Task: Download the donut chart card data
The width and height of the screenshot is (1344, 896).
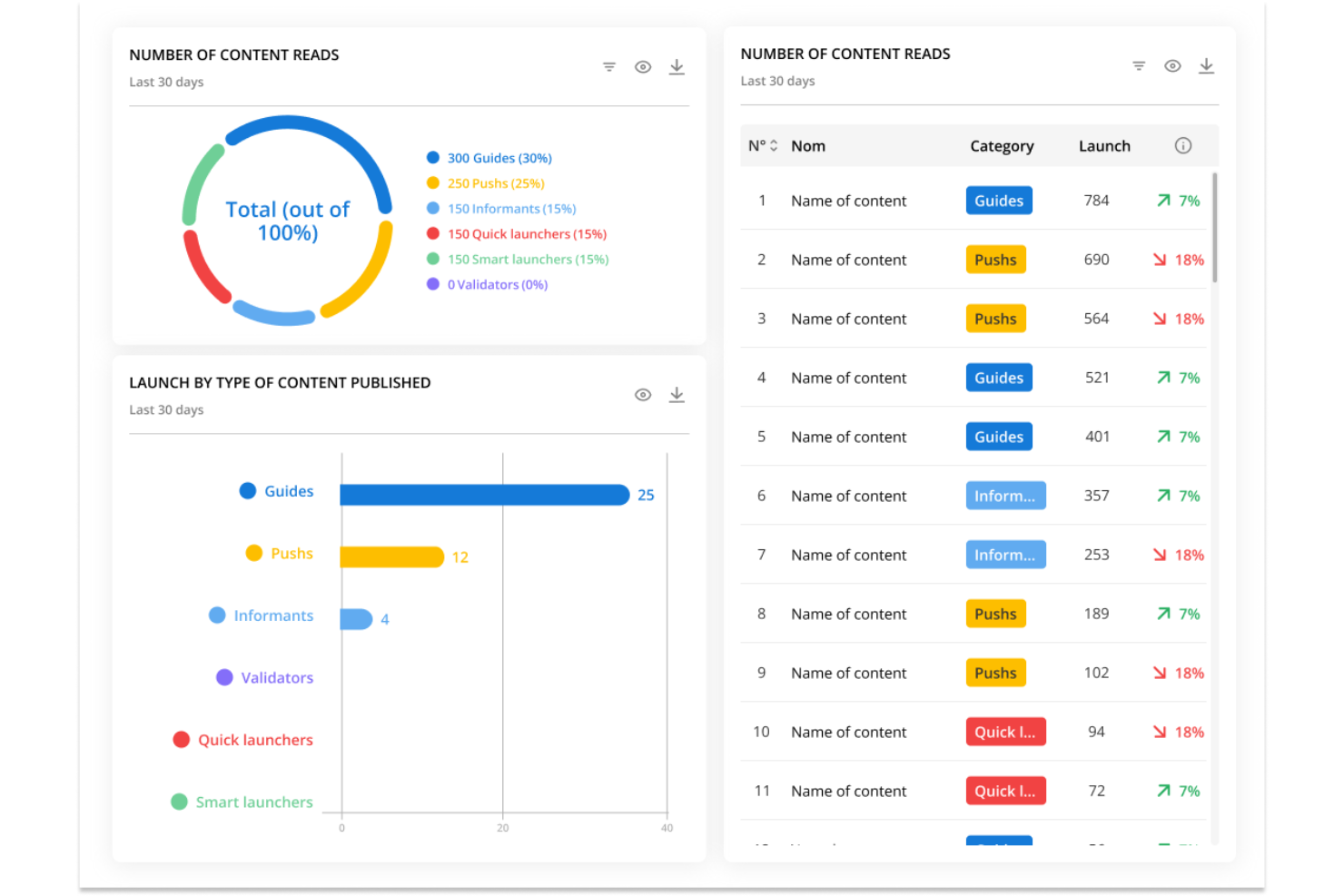Action: pos(677,67)
